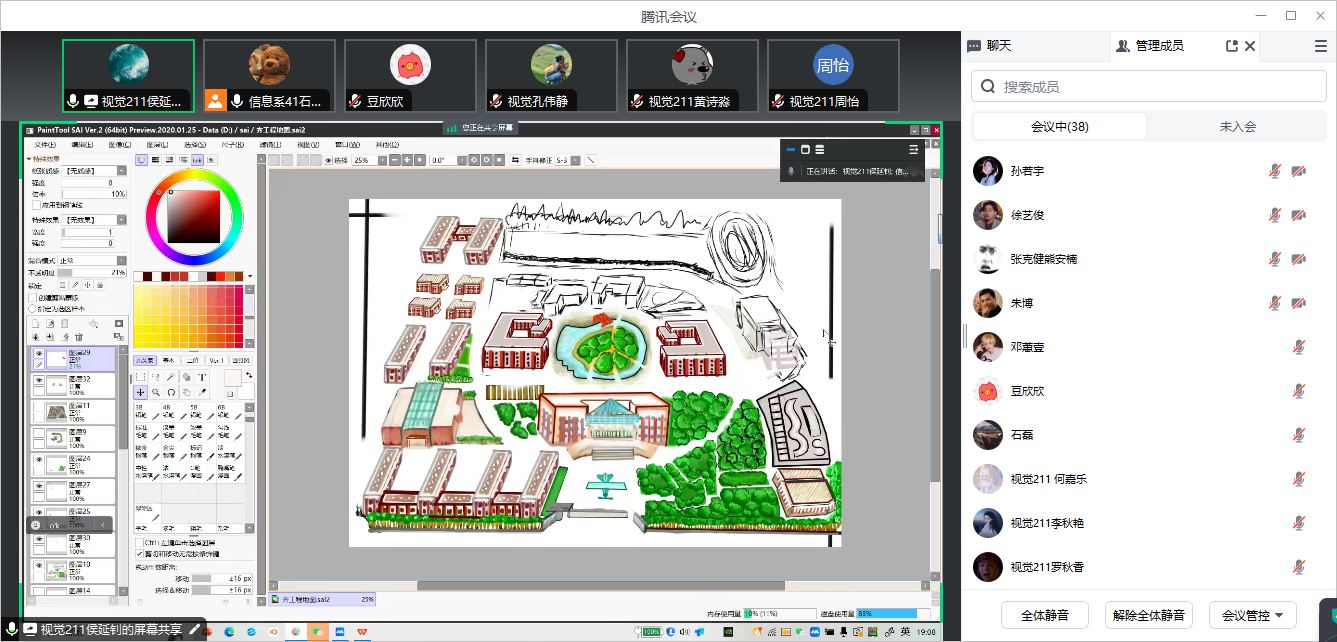Click the pencil icon beside screen share label

[195, 630]
